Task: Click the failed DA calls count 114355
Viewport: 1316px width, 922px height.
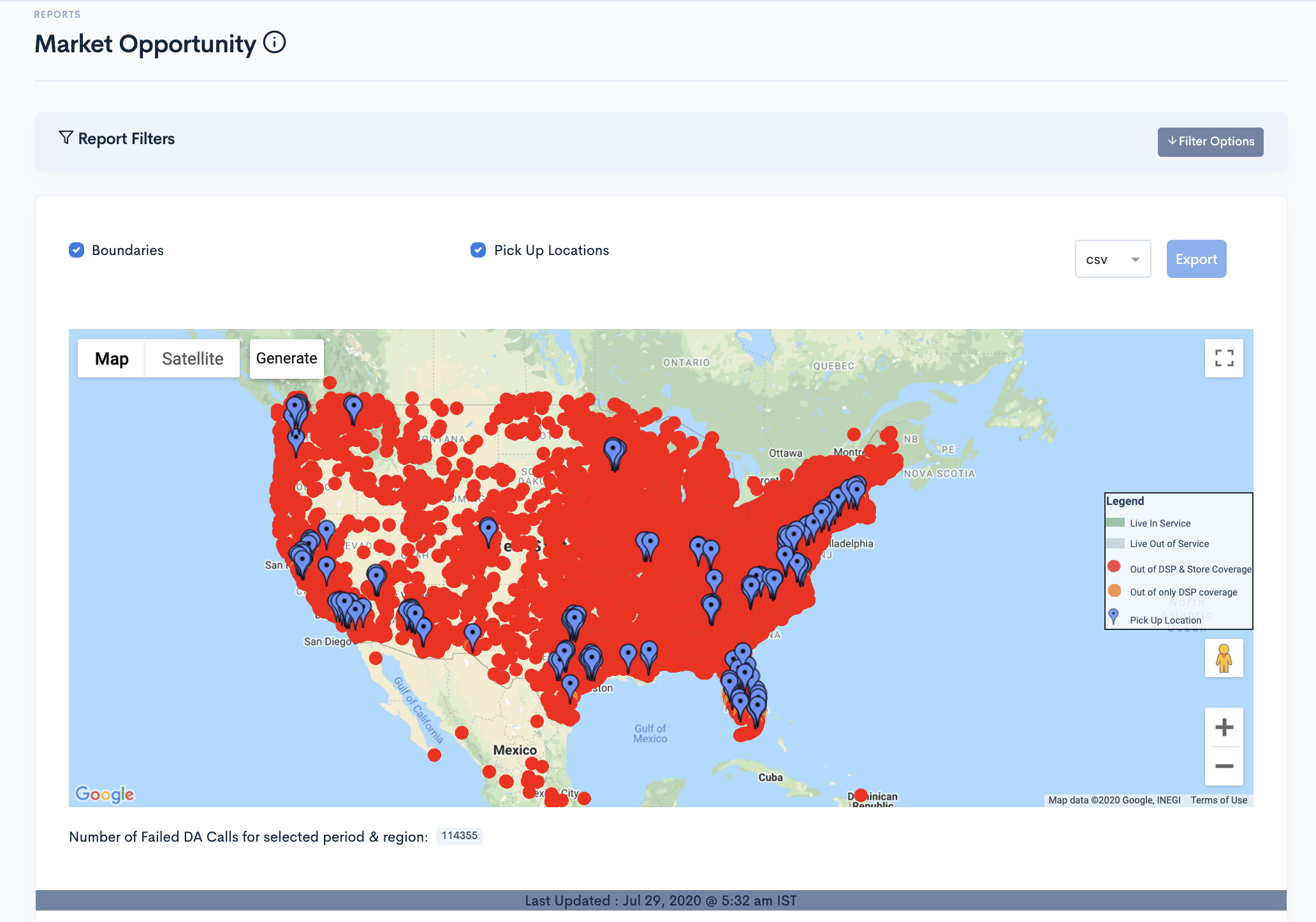Action: [459, 836]
